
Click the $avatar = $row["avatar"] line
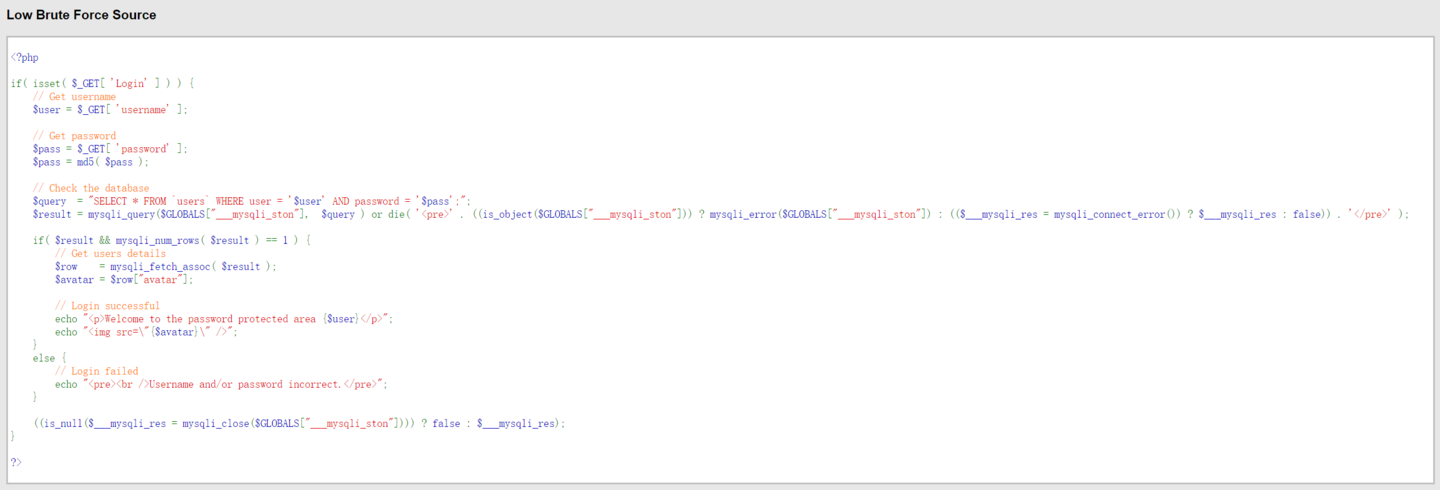pyautogui.click(x=123, y=280)
